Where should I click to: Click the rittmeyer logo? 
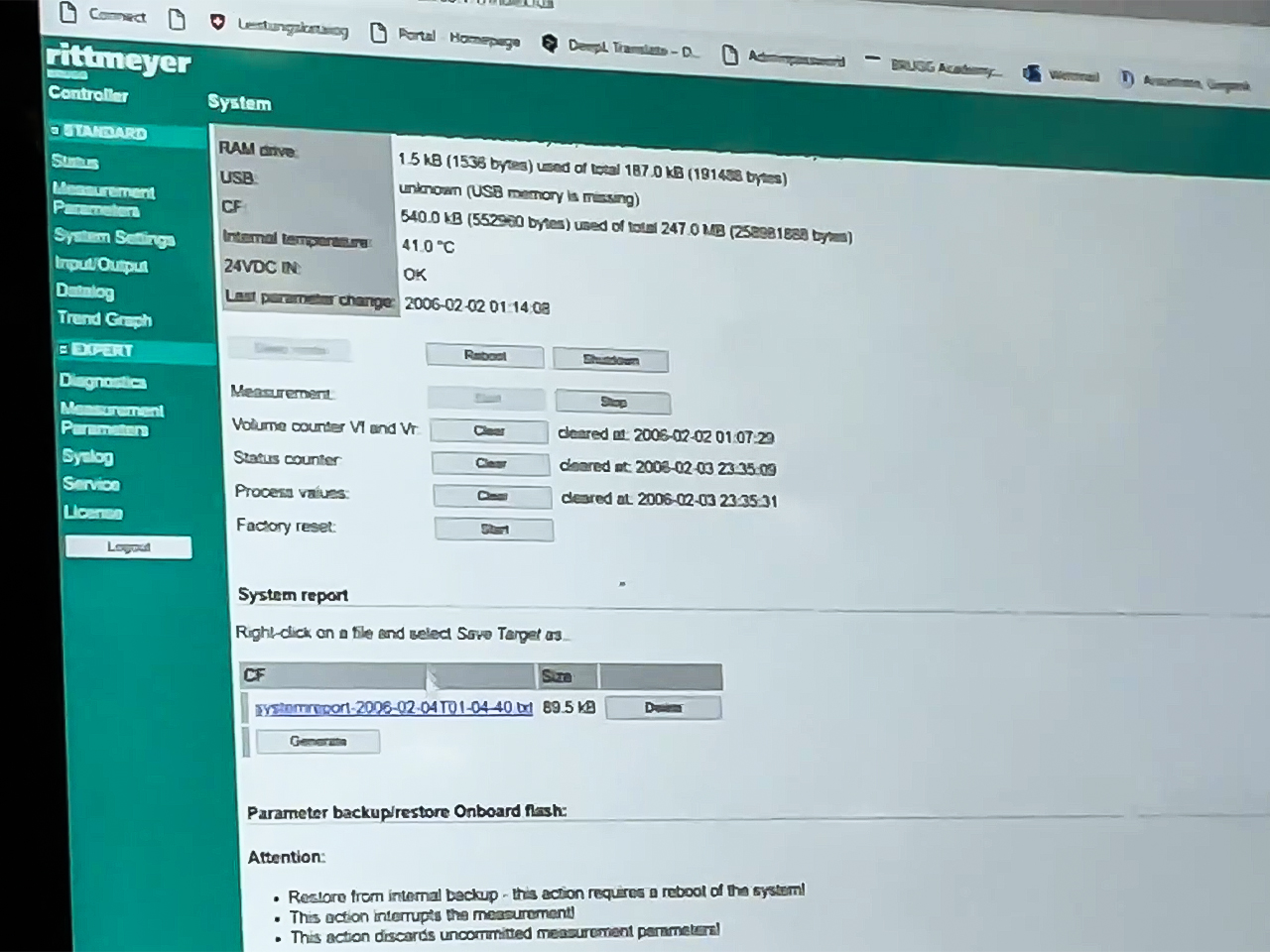[118, 61]
